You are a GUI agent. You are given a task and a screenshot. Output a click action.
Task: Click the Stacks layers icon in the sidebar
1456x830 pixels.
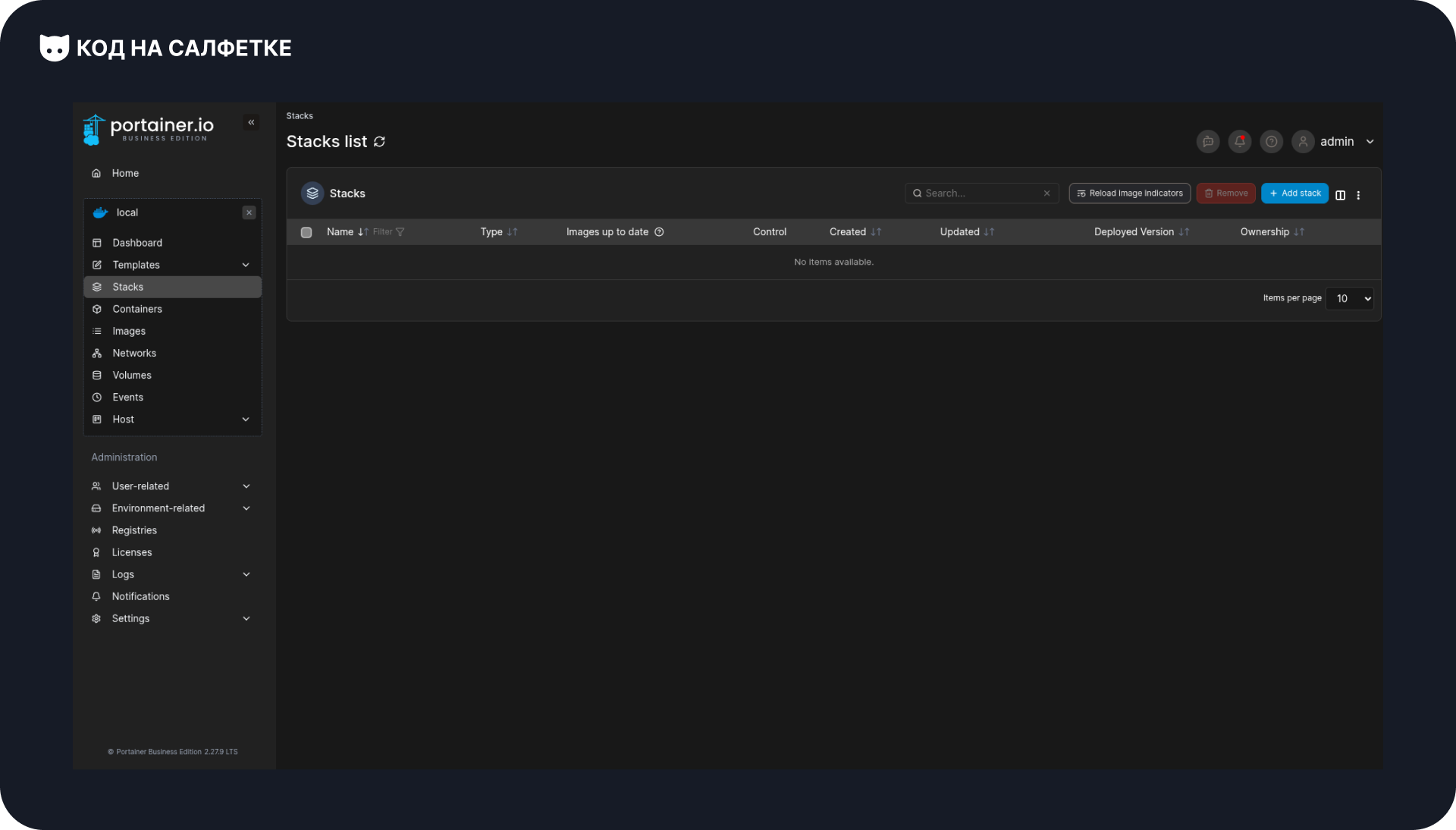97,287
